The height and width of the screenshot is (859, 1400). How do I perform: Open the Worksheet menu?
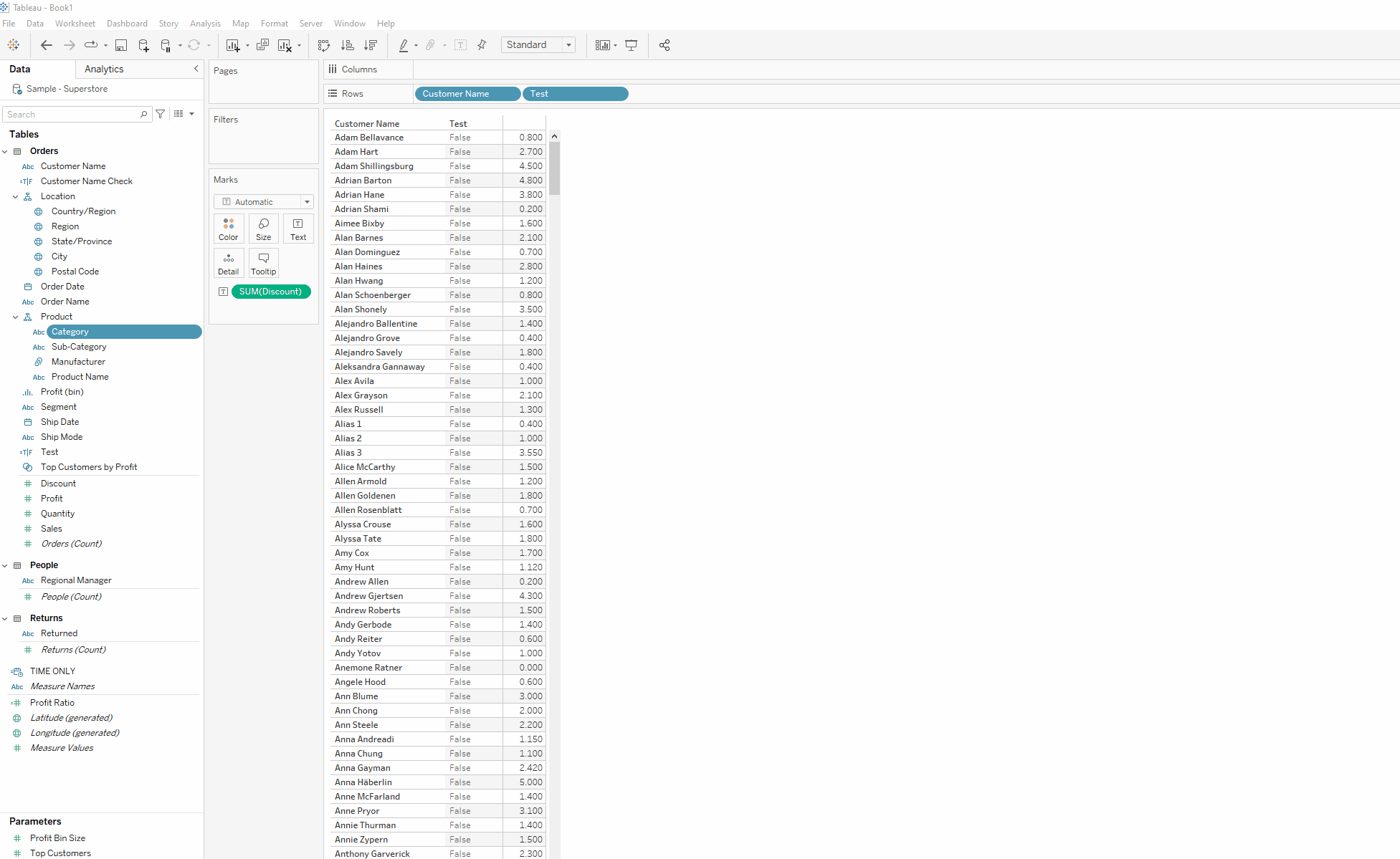pos(75,24)
